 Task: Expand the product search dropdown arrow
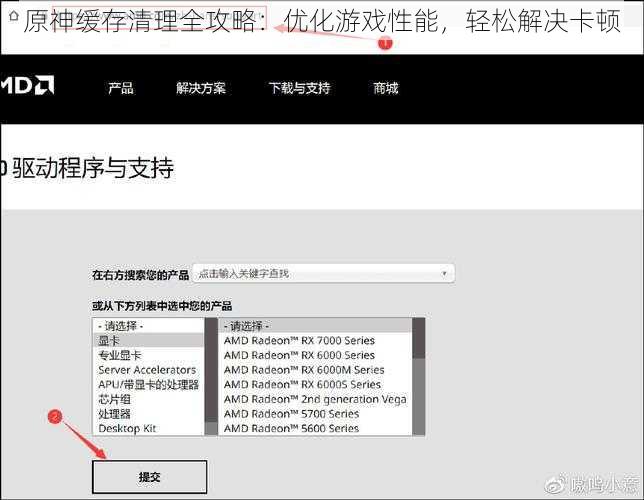point(444,274)
